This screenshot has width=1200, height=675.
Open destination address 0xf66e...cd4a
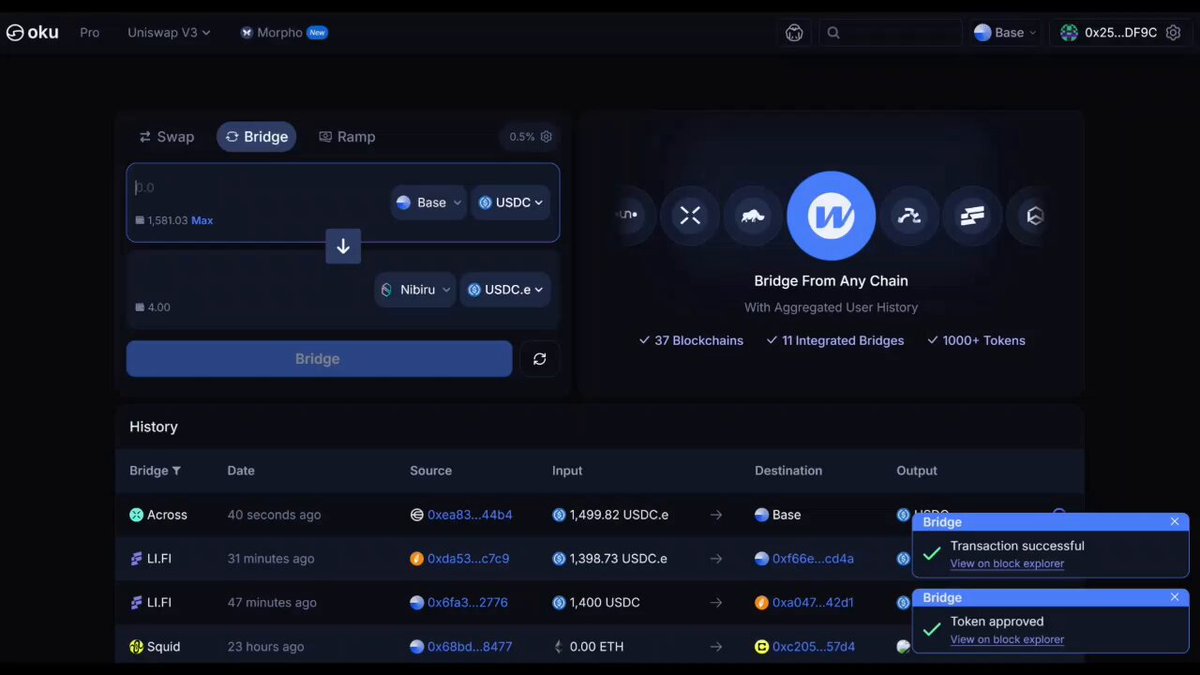813,559
